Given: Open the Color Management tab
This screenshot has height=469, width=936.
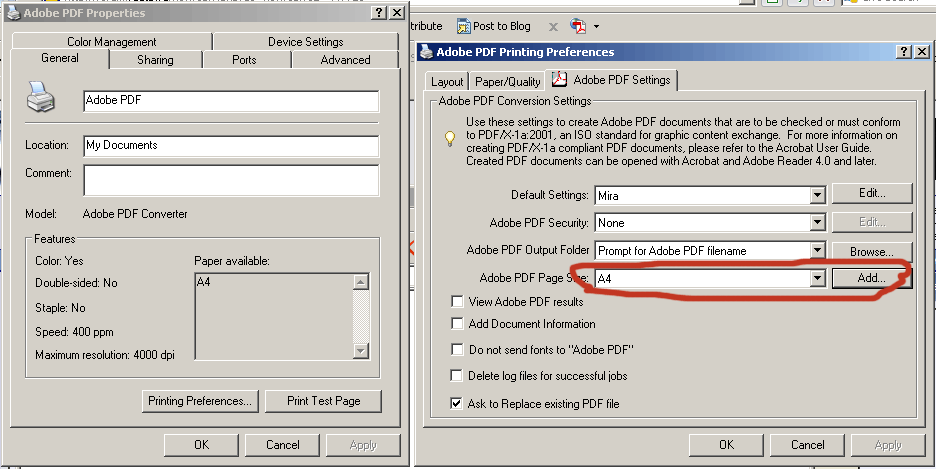Looking at the screenshot, I should (x=112, y=42).
